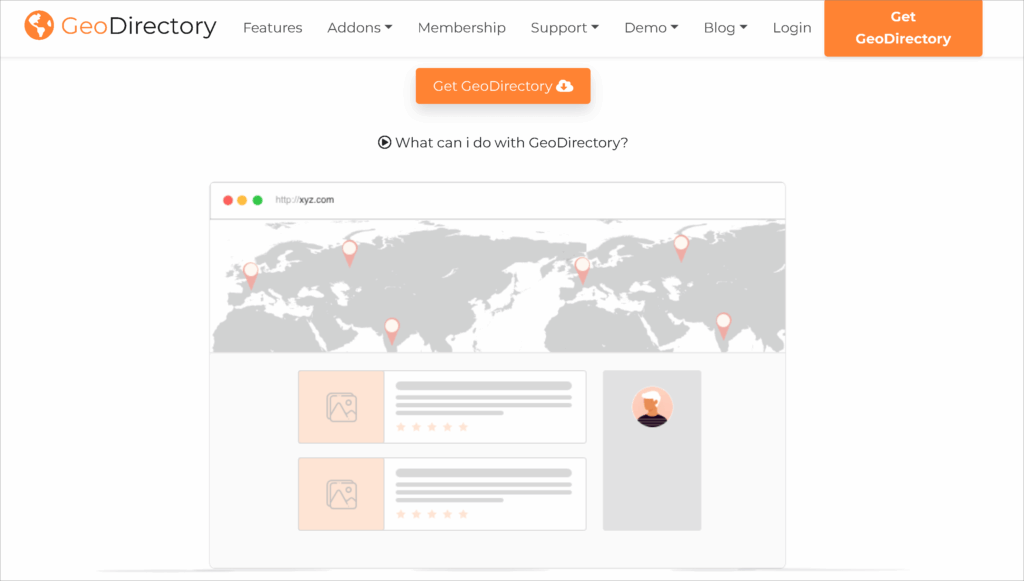1024x581 pixels.
Task: Click the star rating on first listing card
Action: point(432,427)
